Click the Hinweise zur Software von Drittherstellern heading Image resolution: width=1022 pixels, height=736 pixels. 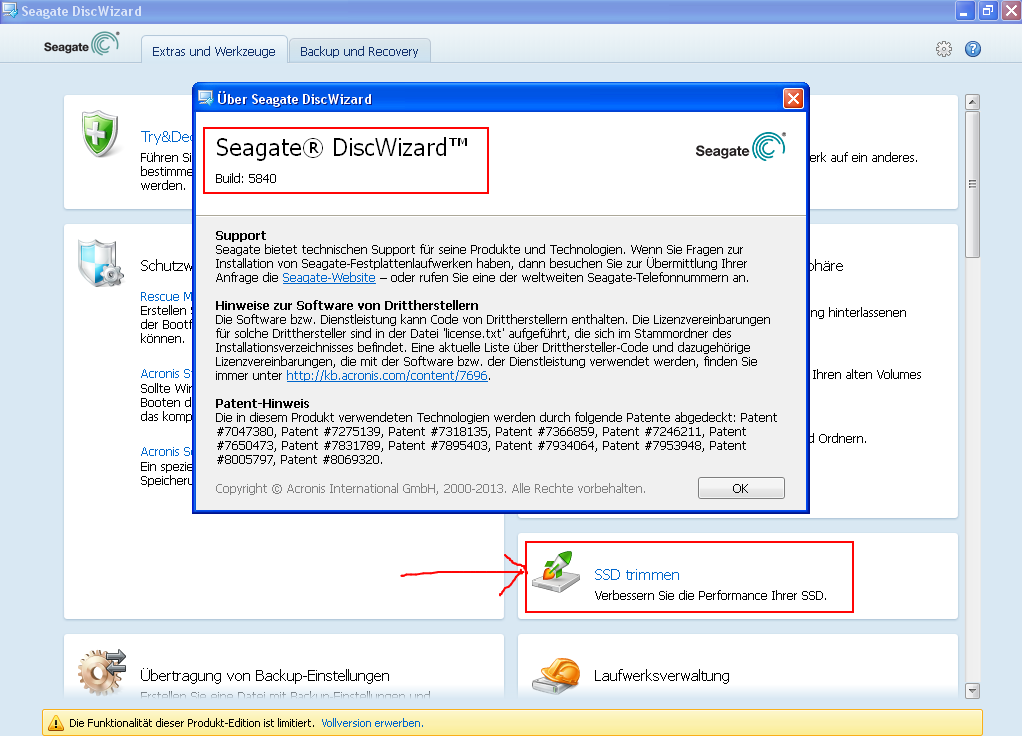click(347, 305)
